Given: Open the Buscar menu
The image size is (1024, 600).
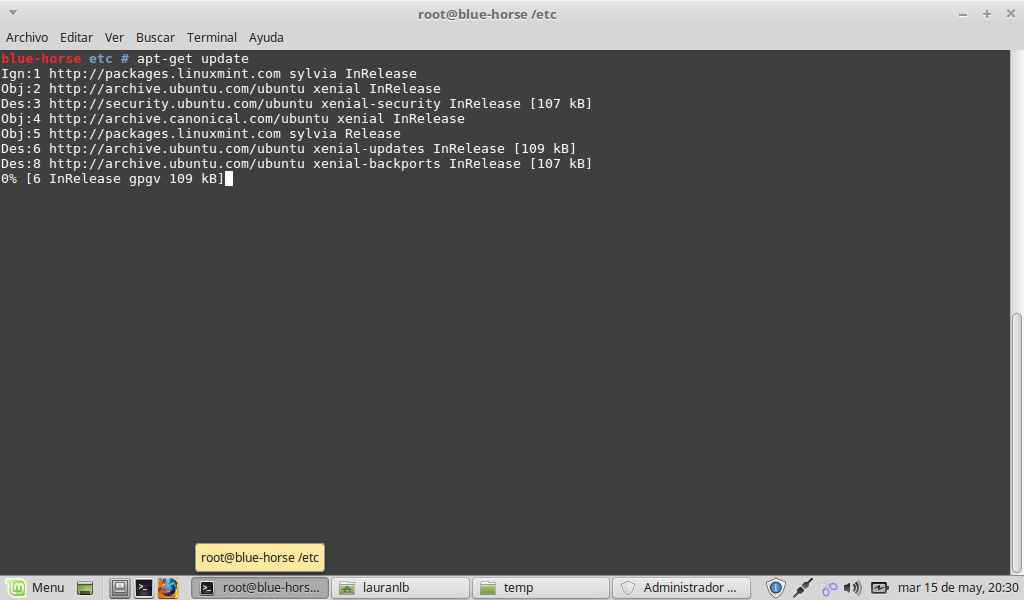Looking at the screenshot, I should click(x=155, y=37).
